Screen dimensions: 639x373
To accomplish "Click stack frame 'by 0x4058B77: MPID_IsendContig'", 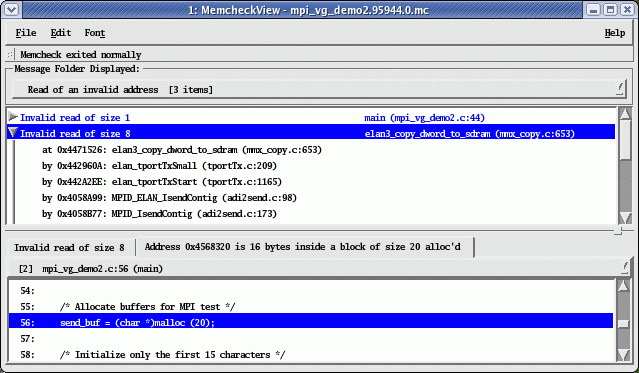I will (x=159, y=214).
